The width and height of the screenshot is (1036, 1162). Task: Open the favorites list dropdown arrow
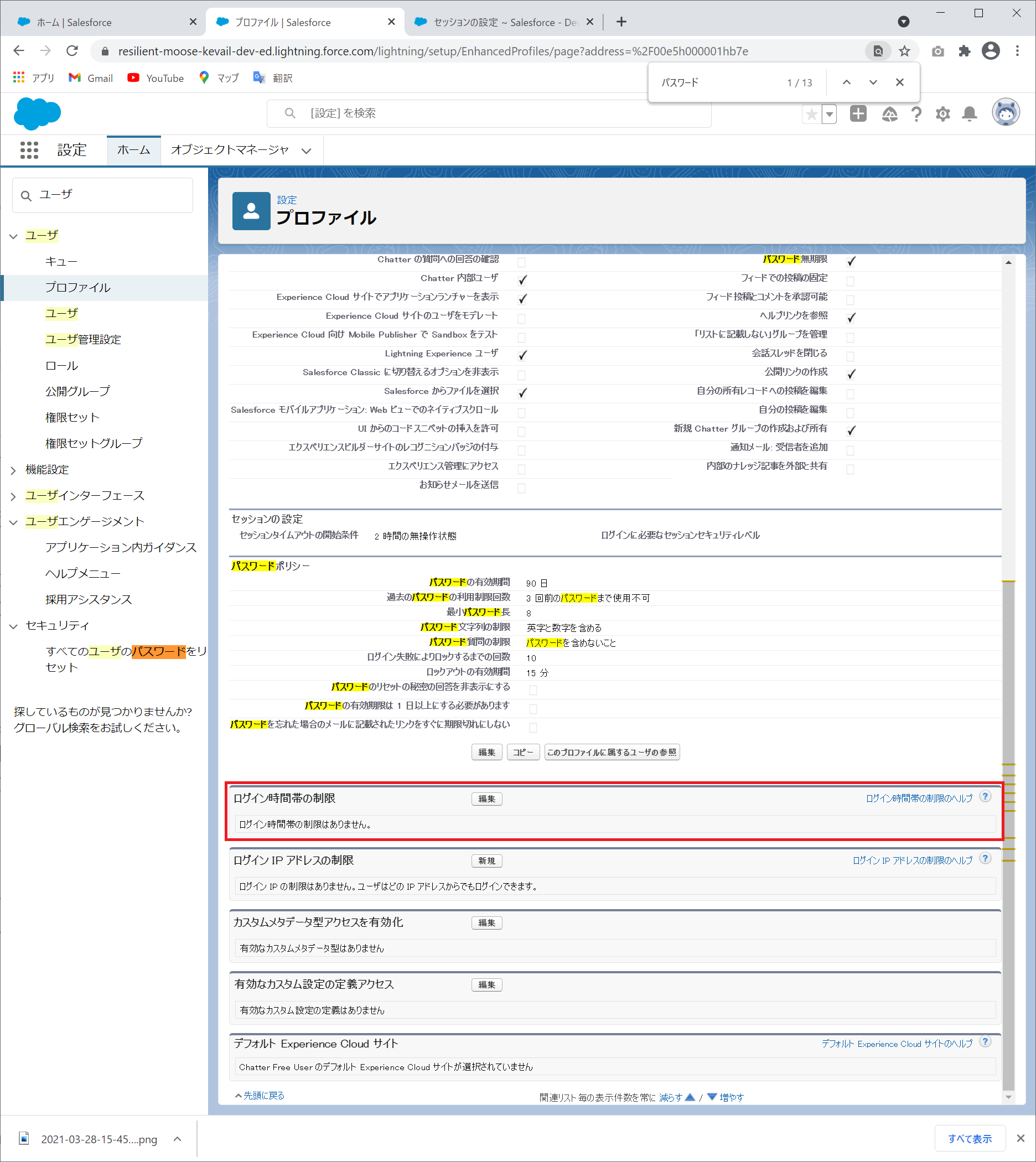tap(830, 115)
